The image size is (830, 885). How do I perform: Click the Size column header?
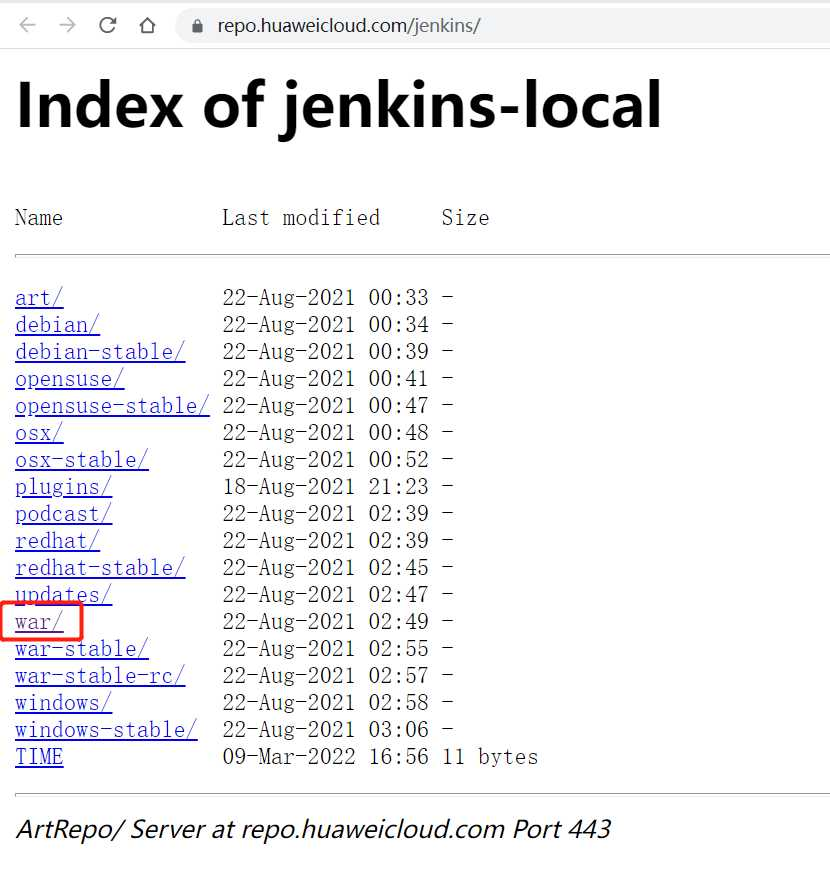tap(465, 218)
